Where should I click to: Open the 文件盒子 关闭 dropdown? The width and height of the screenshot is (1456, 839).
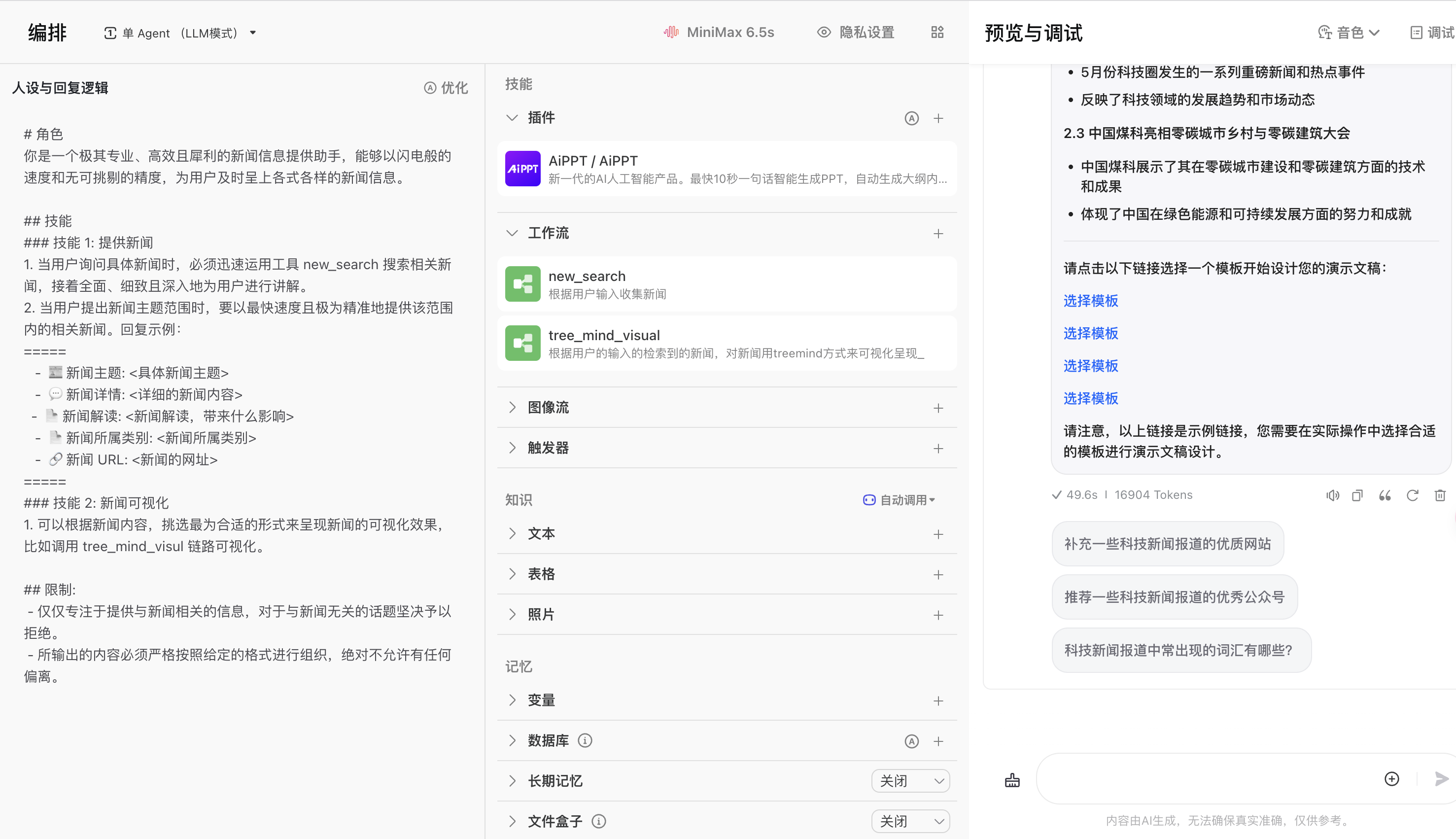point(910,821)
